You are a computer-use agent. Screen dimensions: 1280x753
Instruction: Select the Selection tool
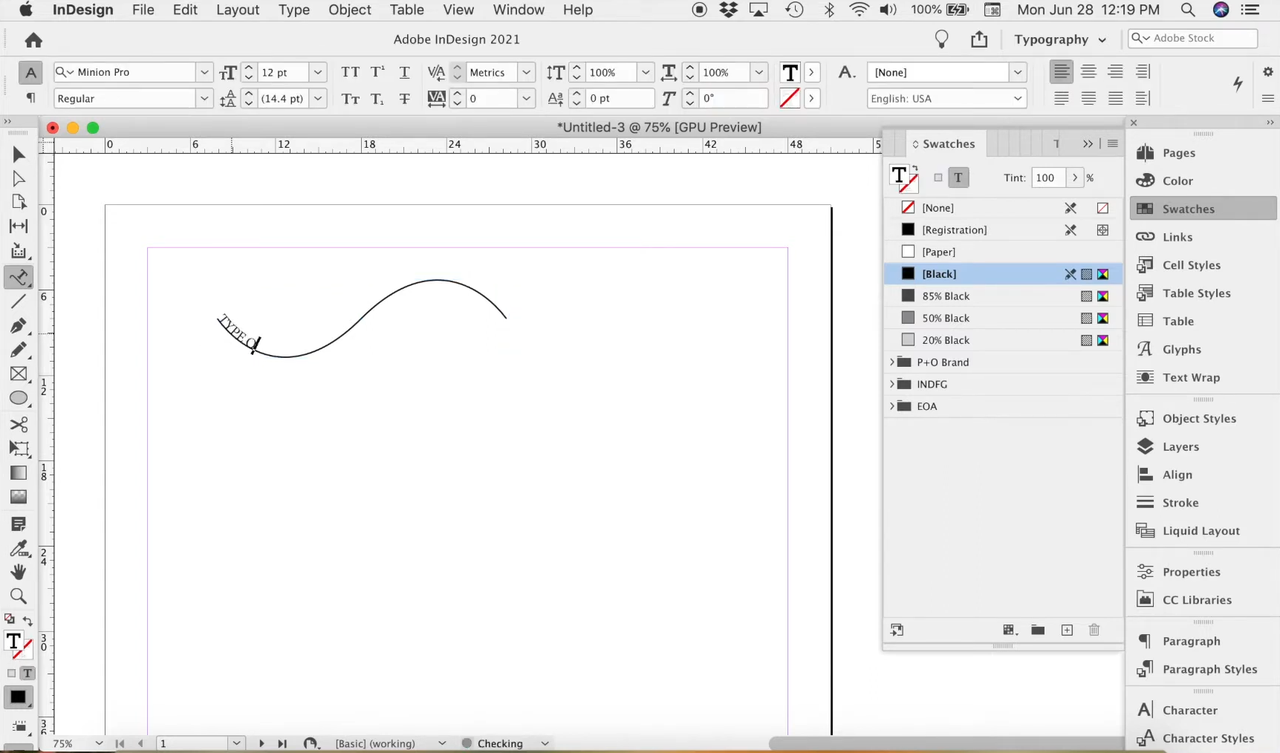pyautogui.click(x=18, y=153)
